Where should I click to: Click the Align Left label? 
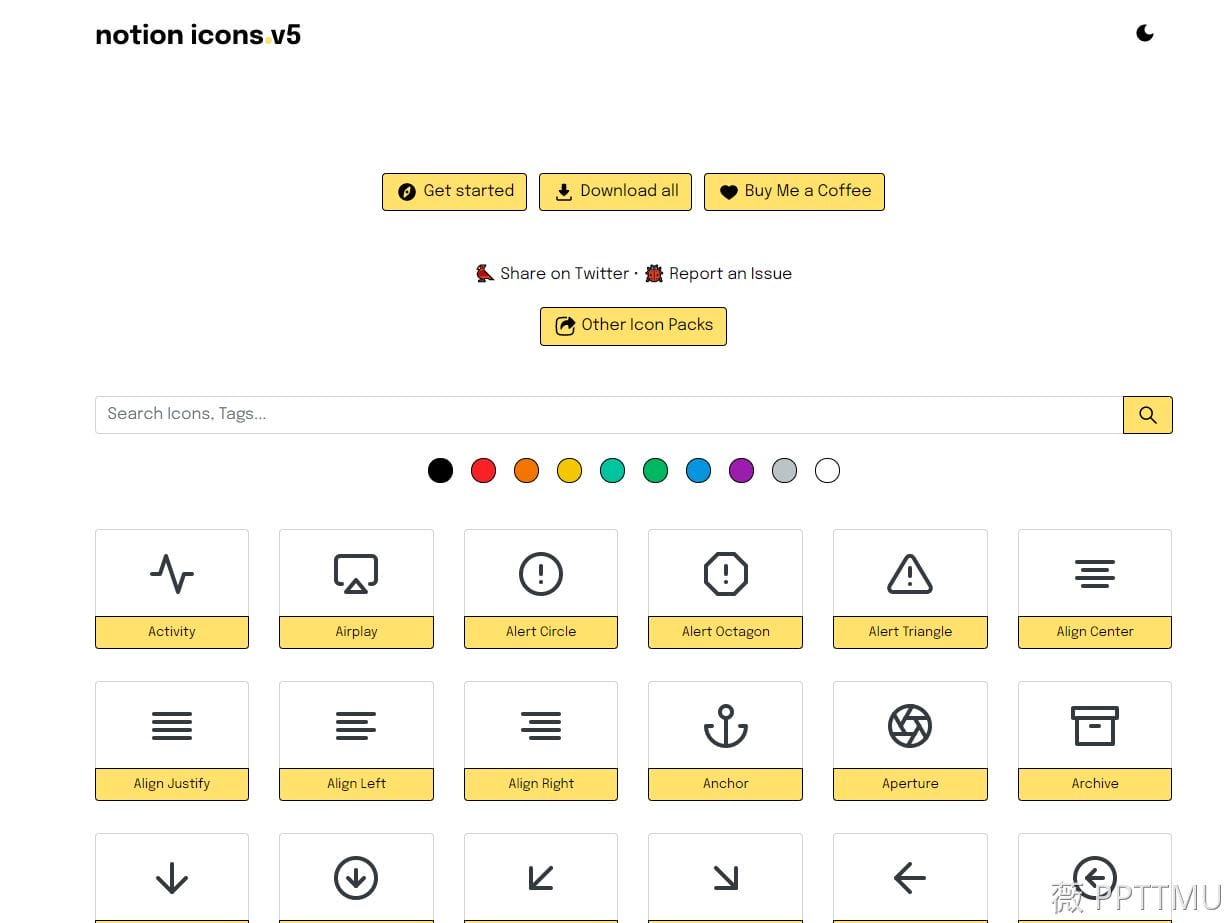click(356, 784)
